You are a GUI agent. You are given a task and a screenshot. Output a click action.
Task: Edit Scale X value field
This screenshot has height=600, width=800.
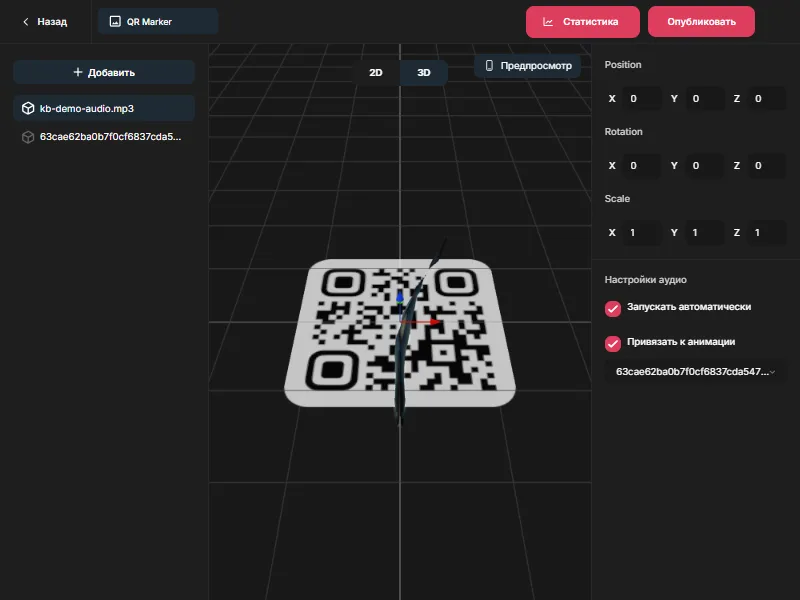coord(643,232)
